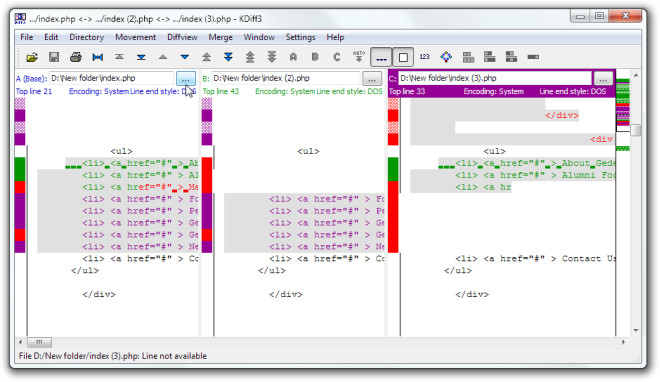Image resolution: width=660 pixels, height=382 pixels.
Task: Open the Edit menu
Action: 51,37
